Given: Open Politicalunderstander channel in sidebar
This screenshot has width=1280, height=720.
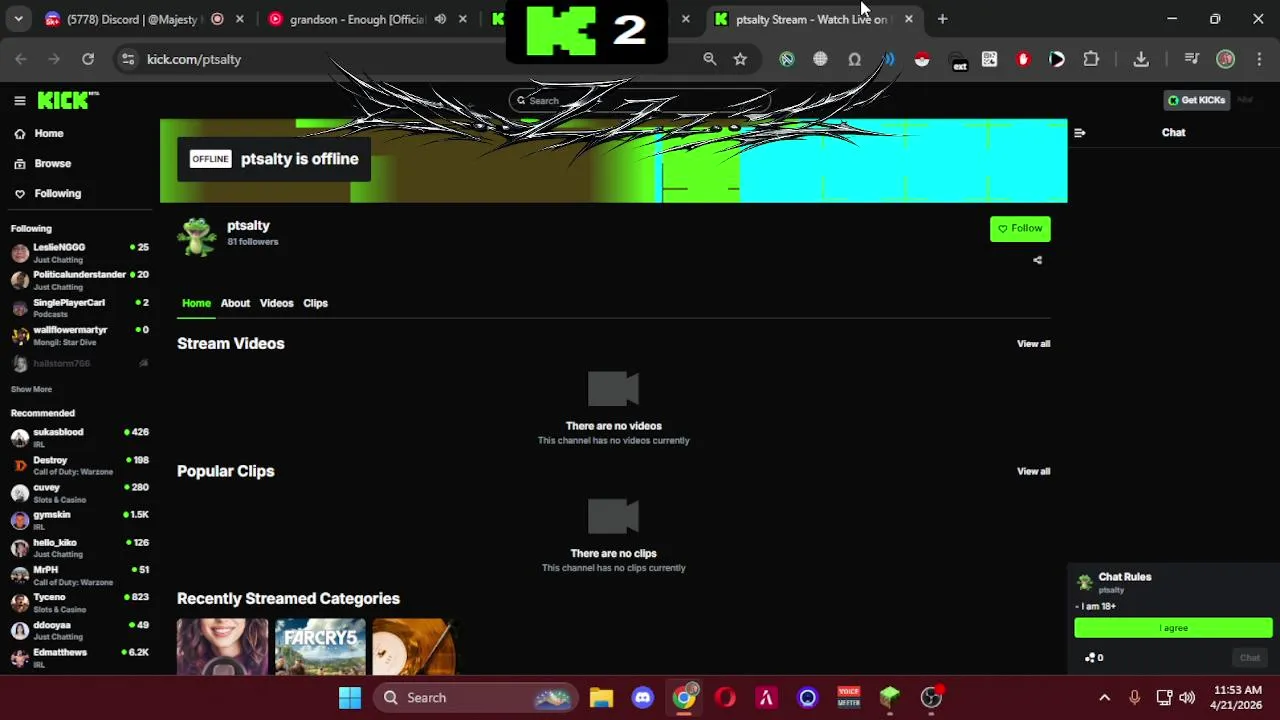Looking at the screenshot, I should click(x=80, y=280).
